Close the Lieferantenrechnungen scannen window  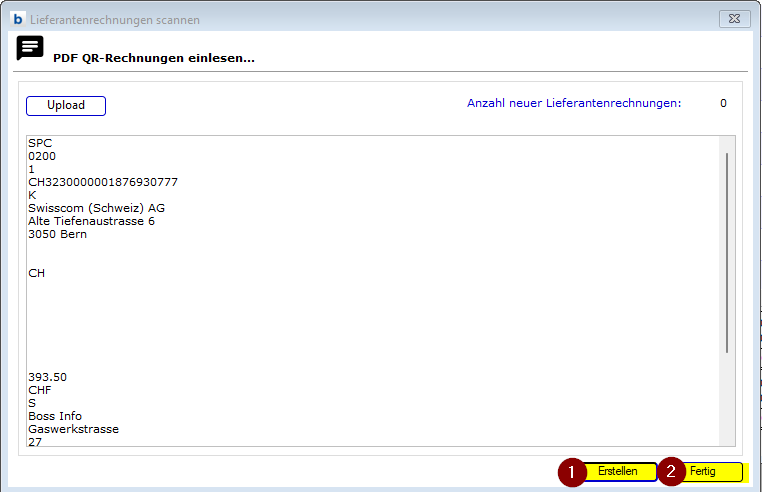pos(734,19)
